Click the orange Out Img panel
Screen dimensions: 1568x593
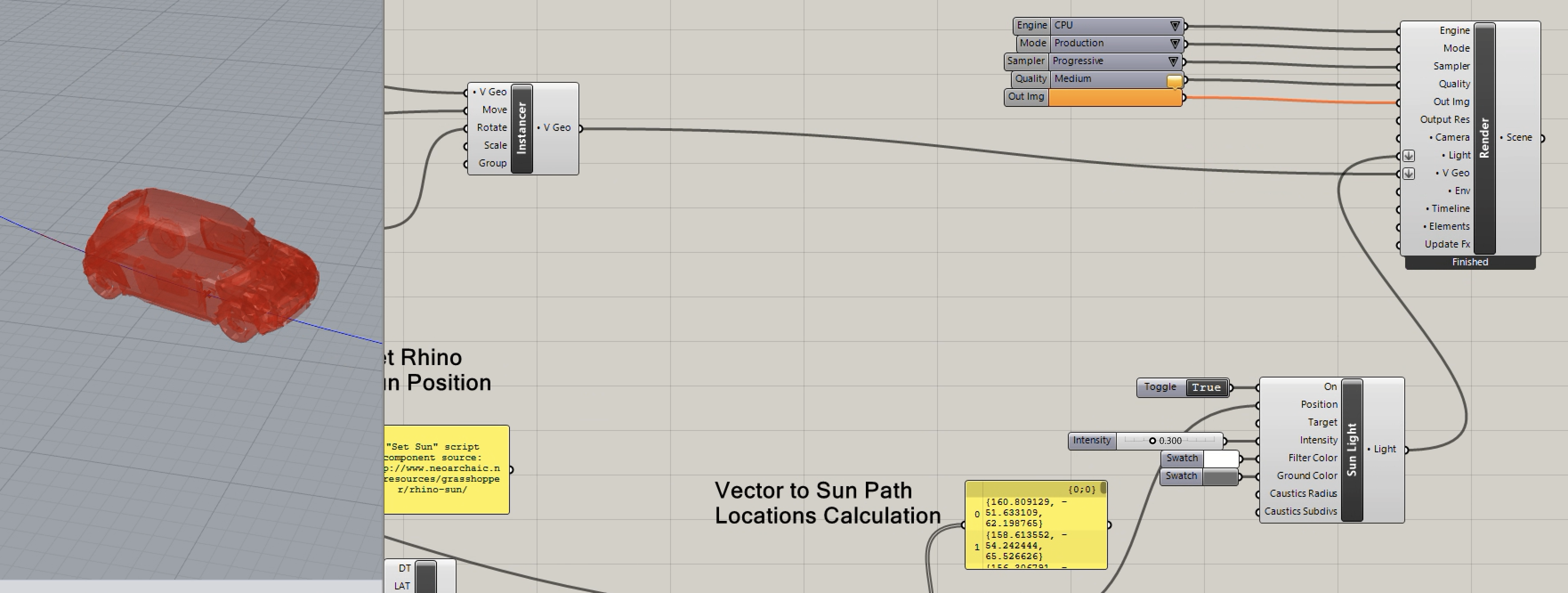[1115, 97]
